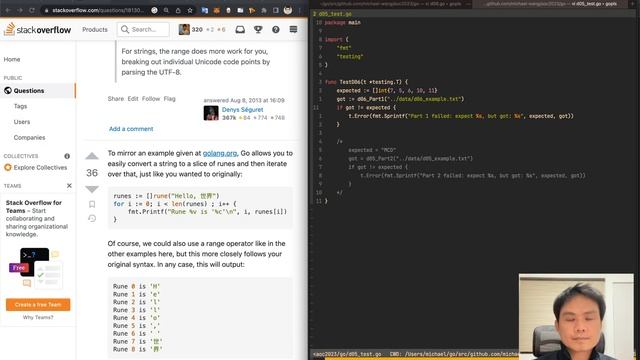
Task: Open the achievements trophy icon
Action: [258, 29]
